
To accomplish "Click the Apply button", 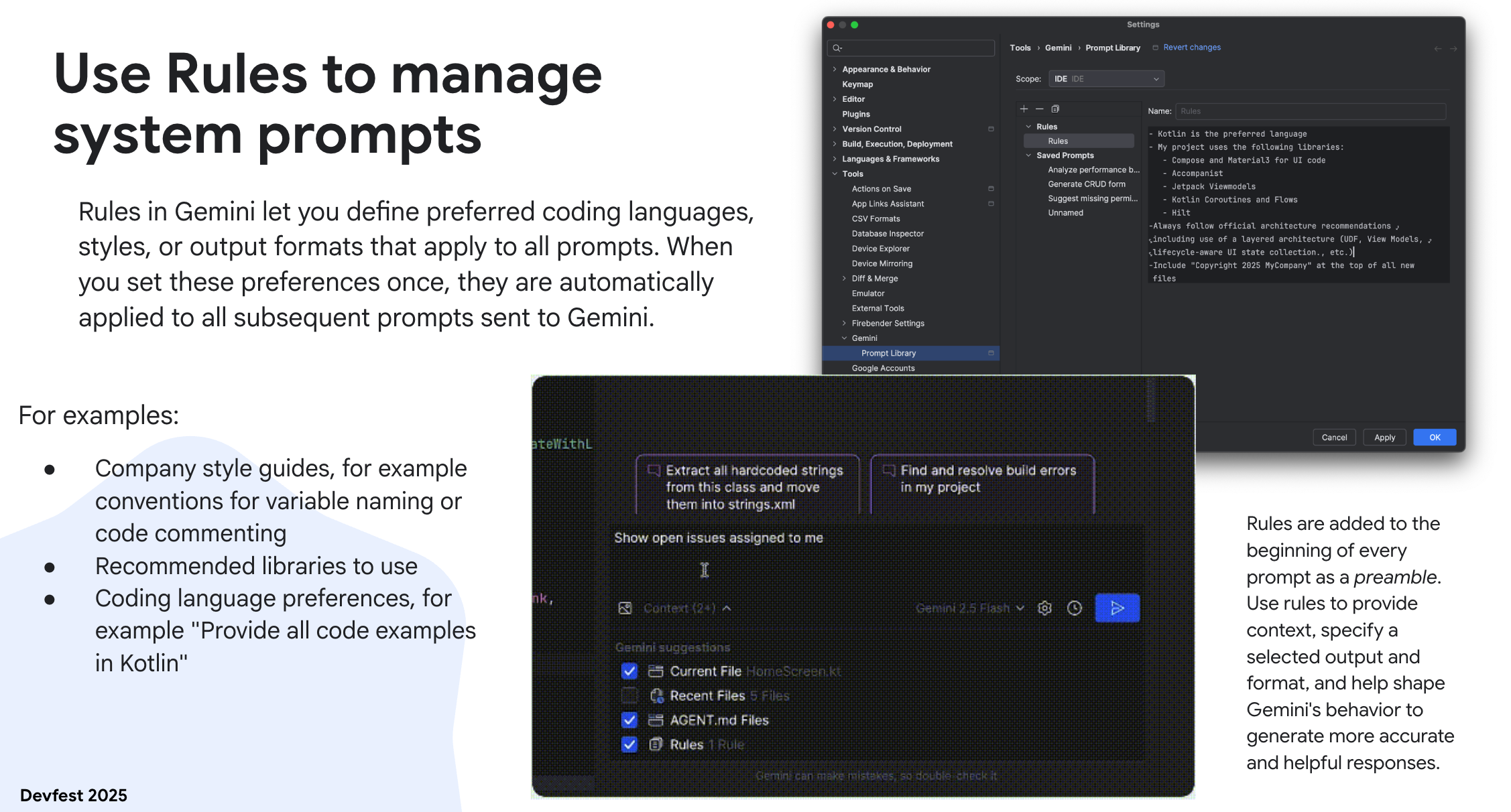I will pos(1384,437).
